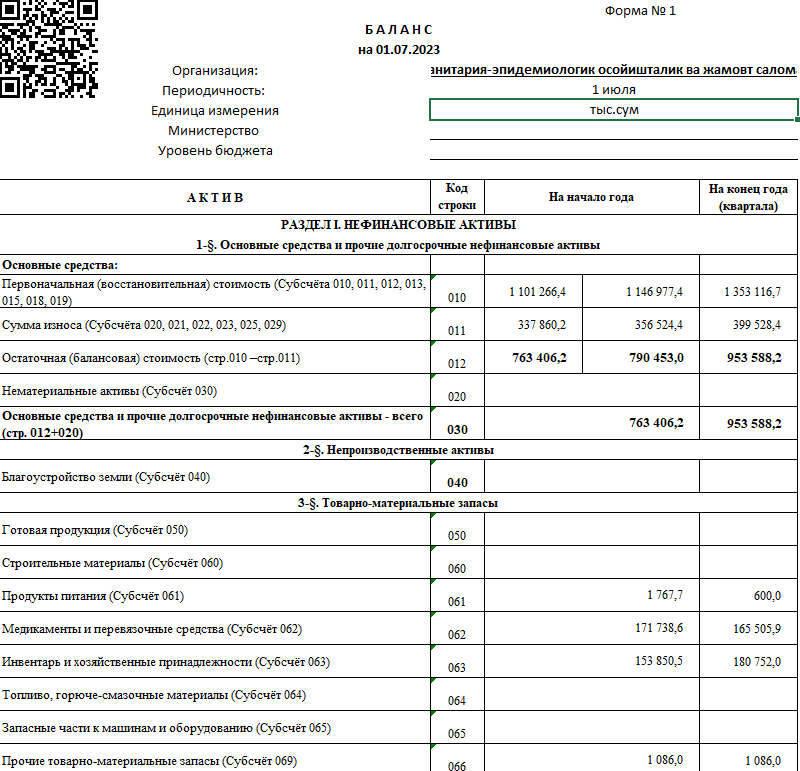Click 'Запасные части к машинам' label
Image resolution: width=800 pixels, height=771 pixels.
point(166,728)
